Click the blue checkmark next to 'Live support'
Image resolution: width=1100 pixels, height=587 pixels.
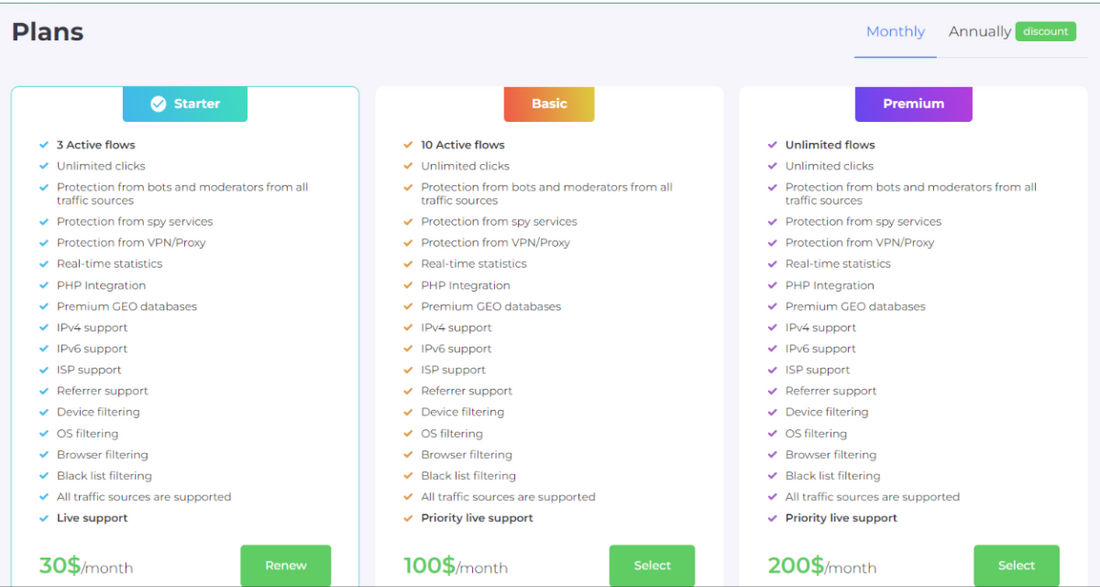click(44, 518)
